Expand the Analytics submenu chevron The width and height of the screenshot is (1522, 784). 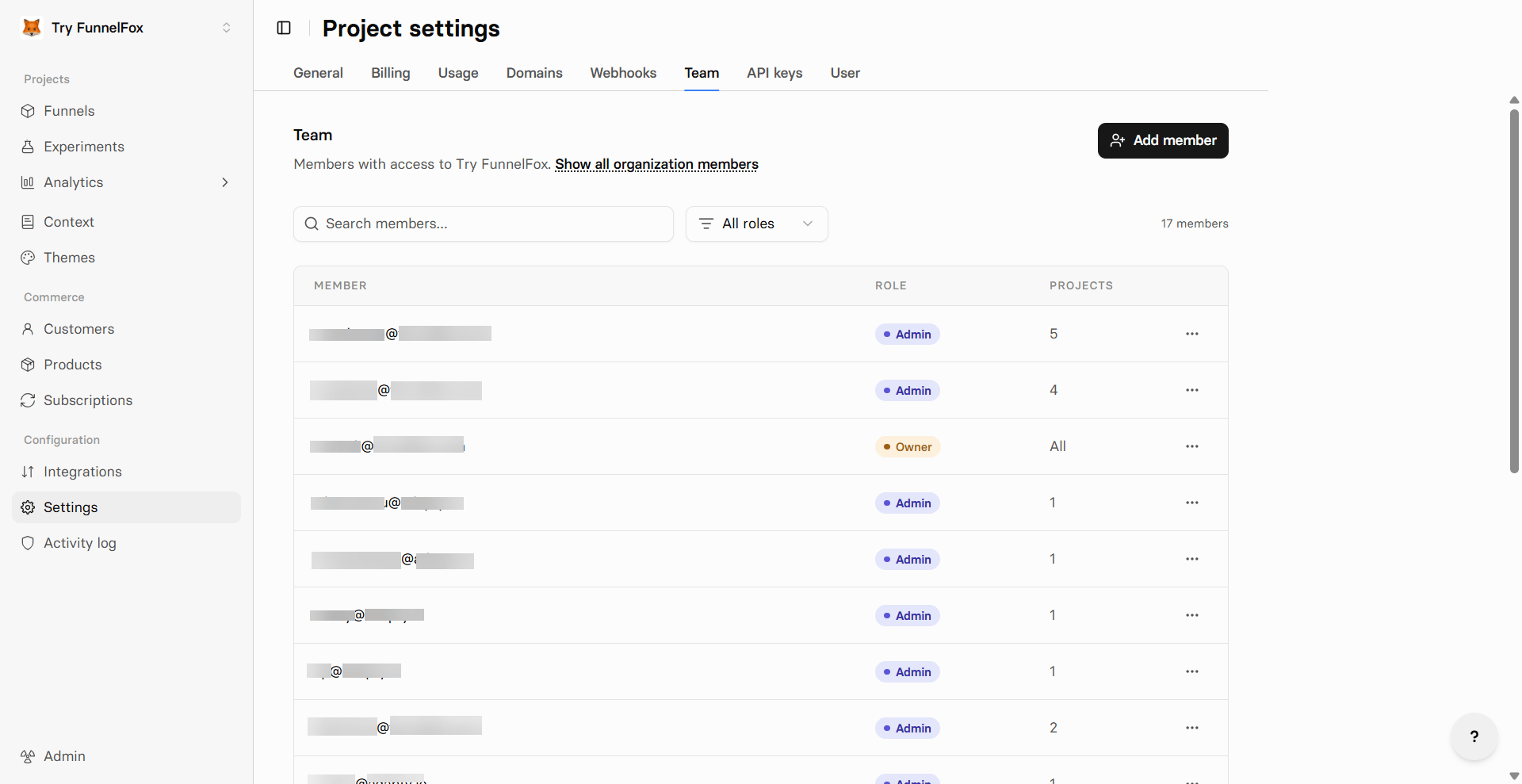225,182
